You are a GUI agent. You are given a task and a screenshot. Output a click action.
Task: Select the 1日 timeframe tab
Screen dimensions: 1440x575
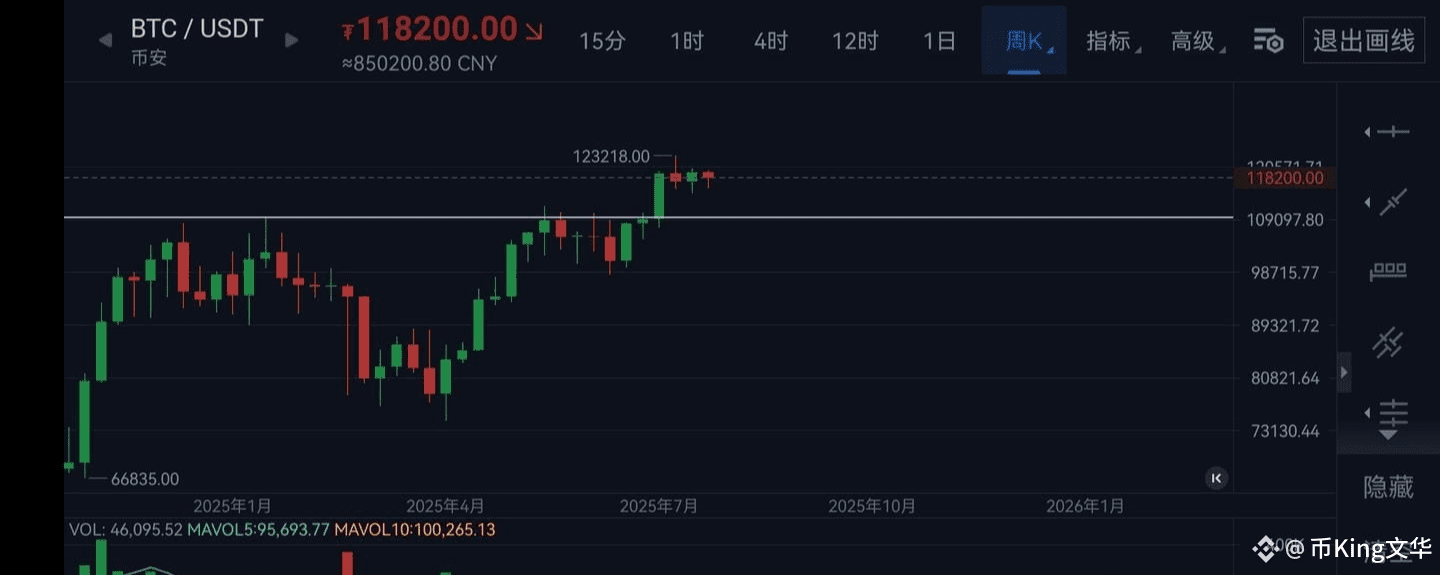[939, 41]
